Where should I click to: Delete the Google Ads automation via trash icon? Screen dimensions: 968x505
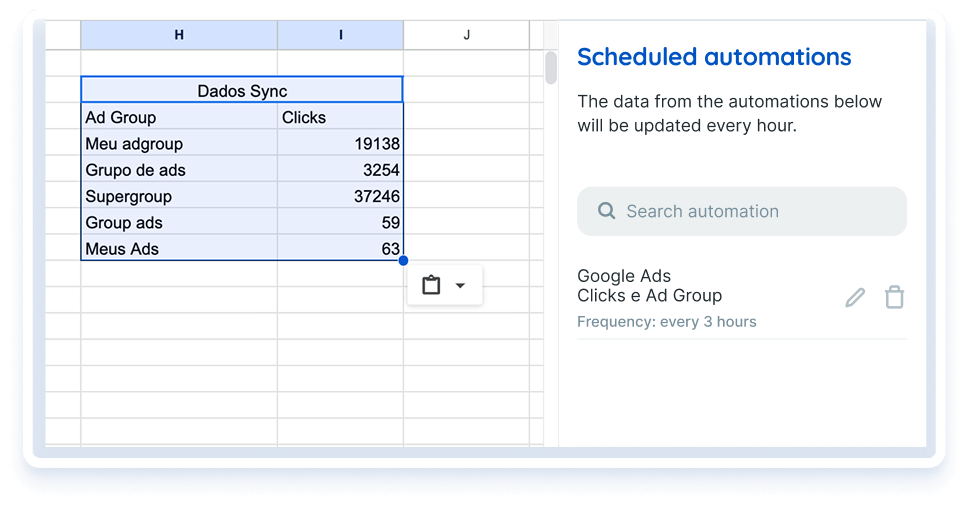(894, 297)
